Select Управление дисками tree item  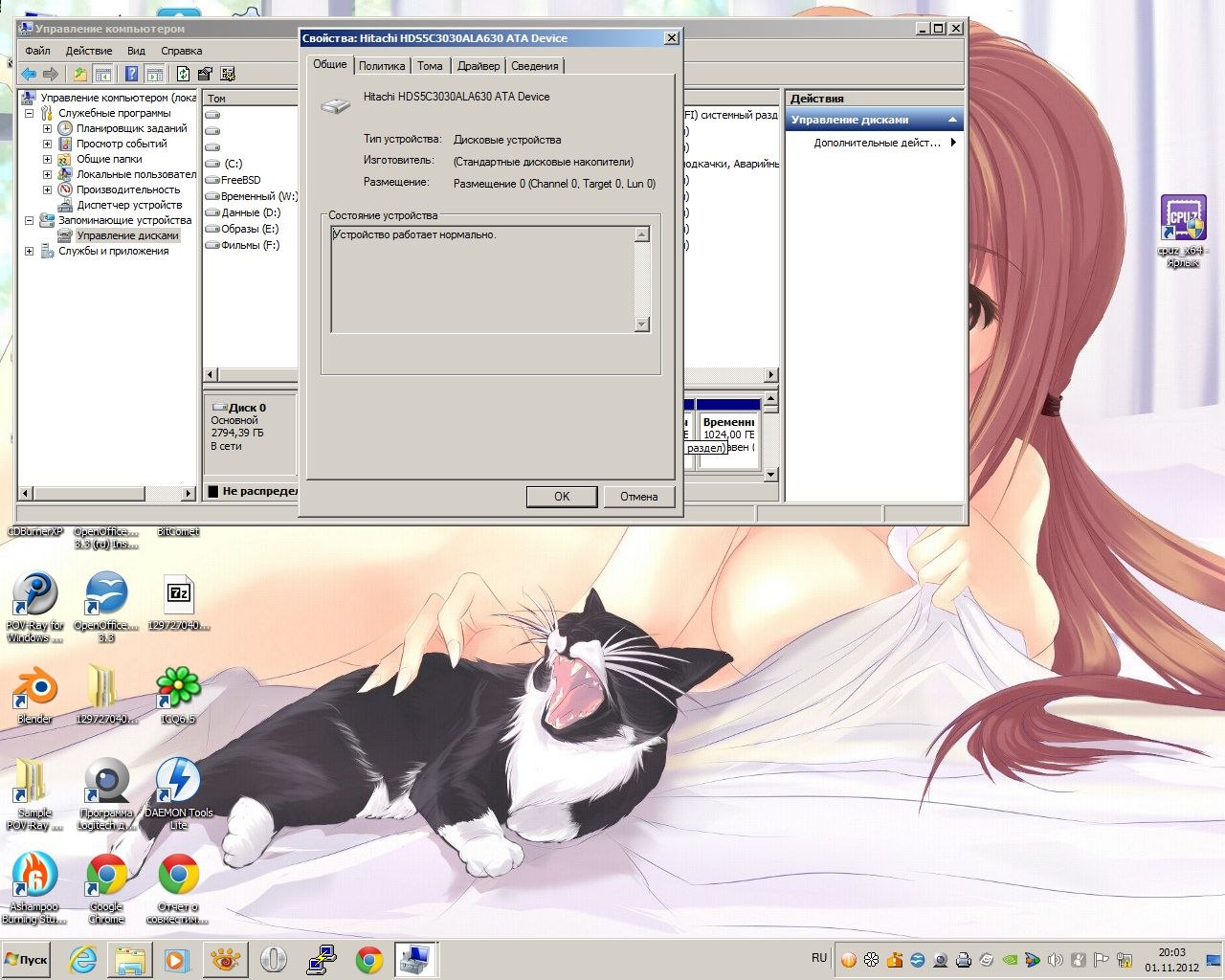(x=127, y=235)
